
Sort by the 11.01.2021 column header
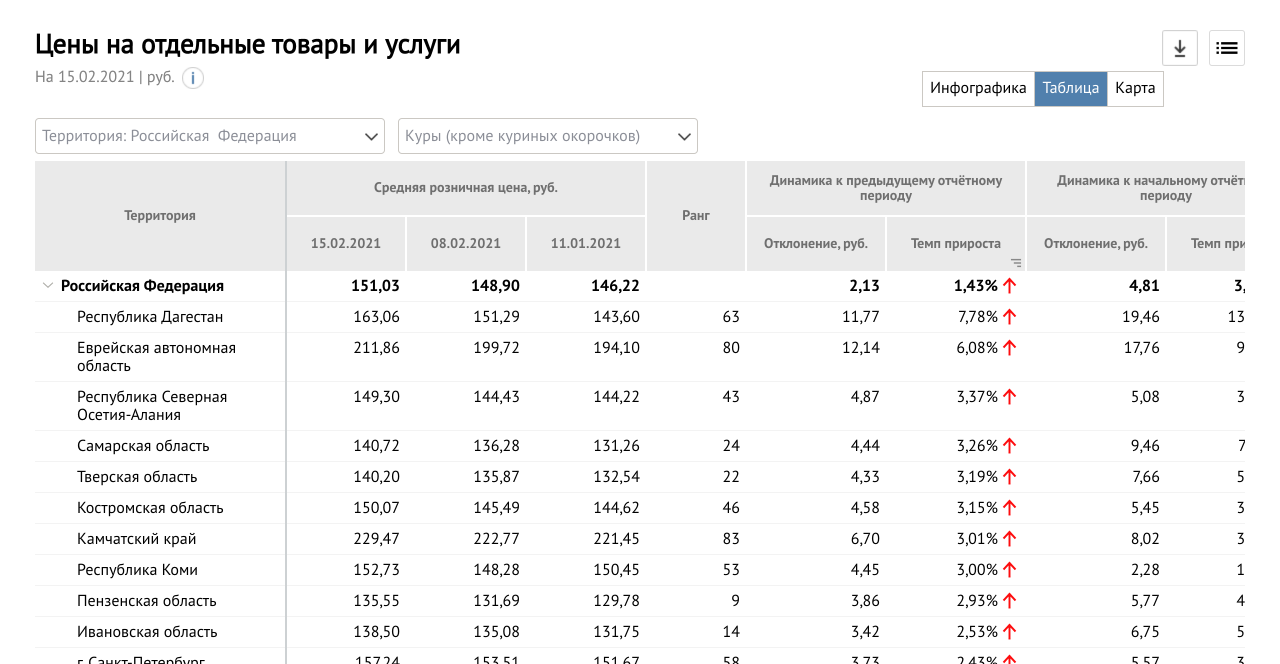pos(586,243)
